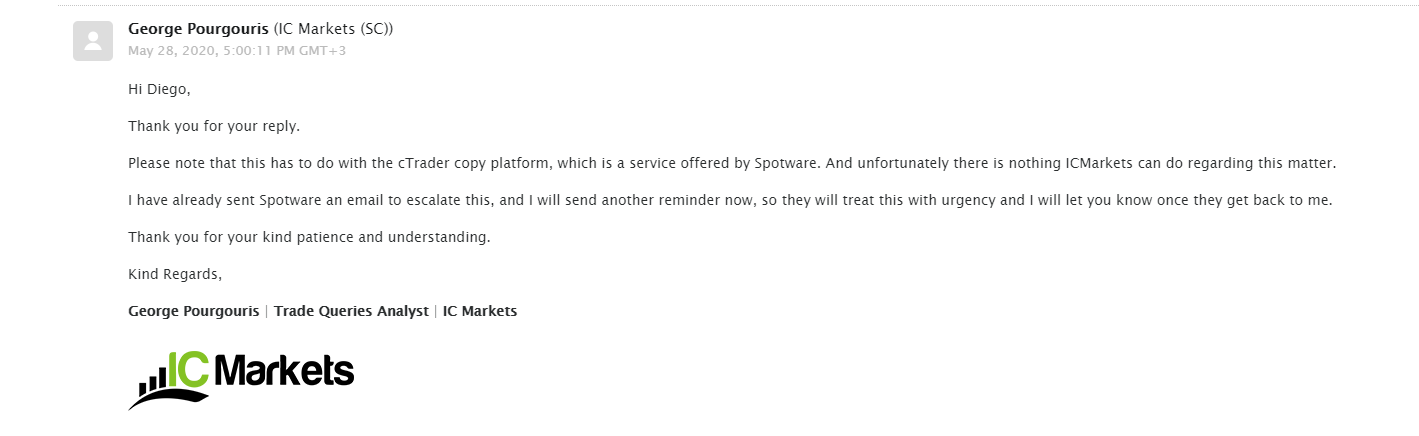Click bold "IC Markets" text in the signature
Image resolution: width=1419 pixels, height=436 pixels.
click(x=480, y=311)
